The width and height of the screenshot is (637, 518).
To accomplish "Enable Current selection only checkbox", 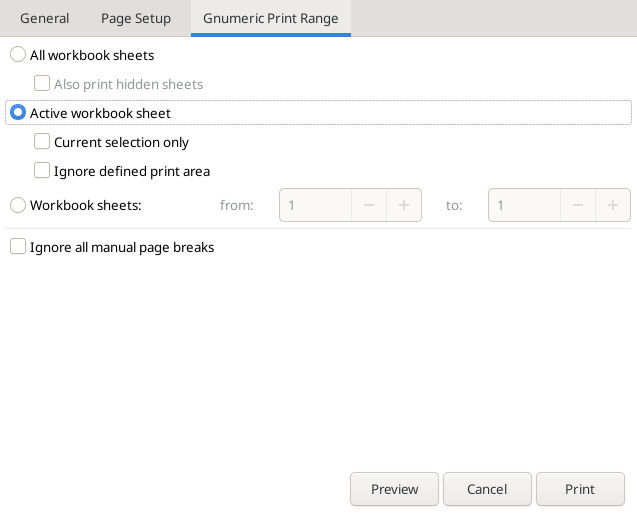I will 42,141.
